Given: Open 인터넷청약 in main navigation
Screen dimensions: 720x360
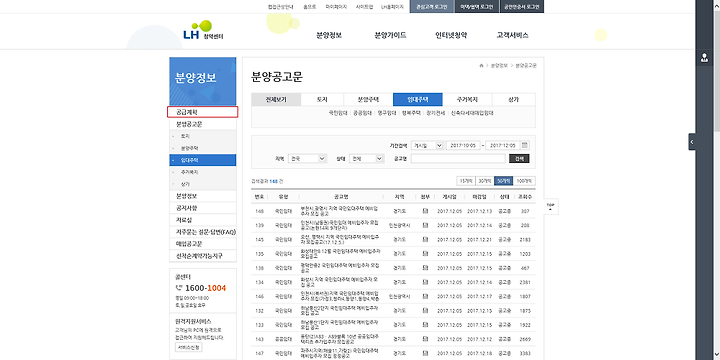Looking at the screenshot, I should pos(451,35).
